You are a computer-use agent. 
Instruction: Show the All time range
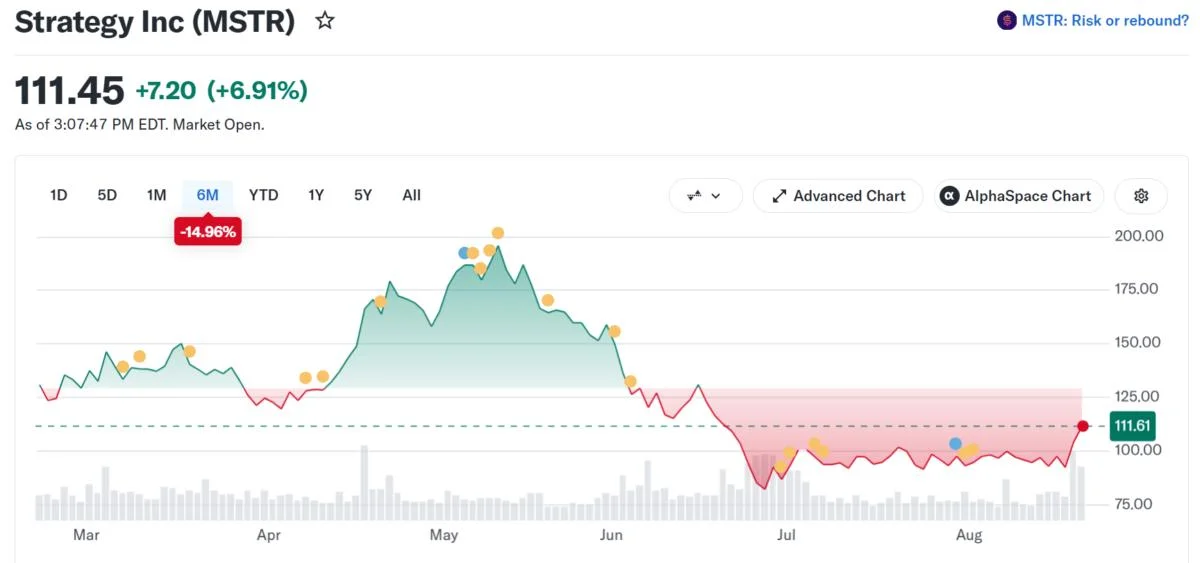point(411,195)
